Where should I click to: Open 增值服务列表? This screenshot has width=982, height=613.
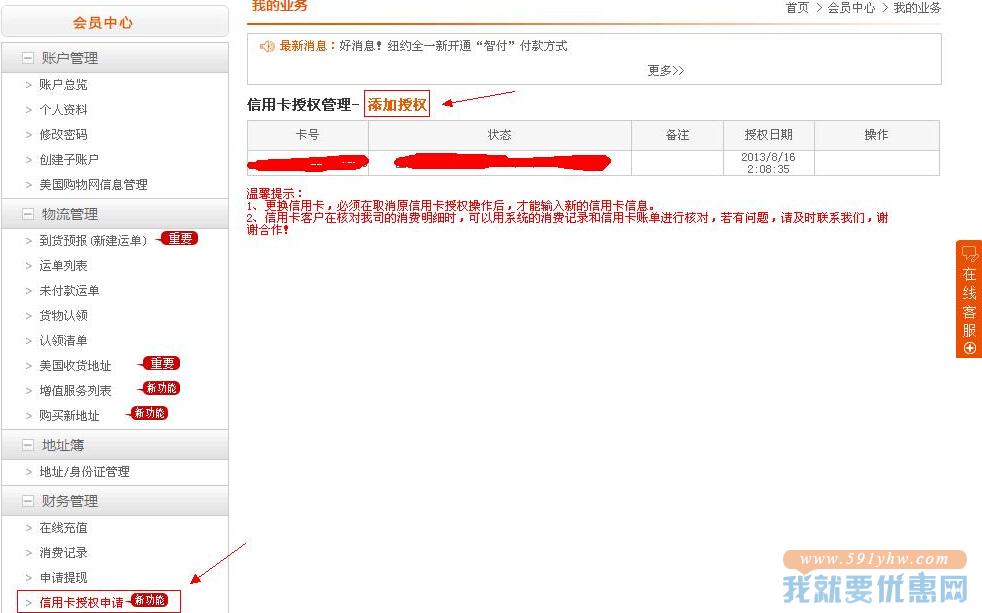coord(75,391)
